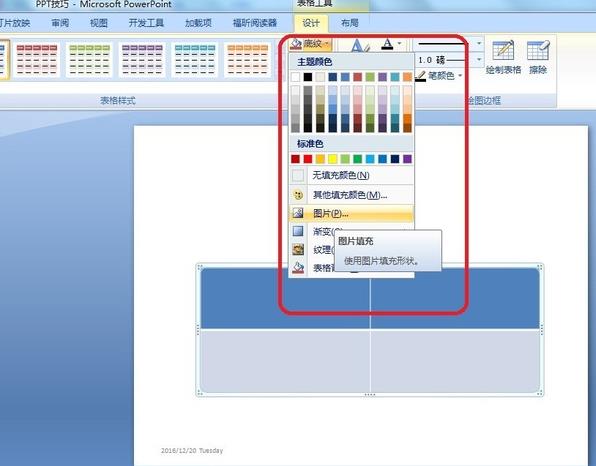Click the bottom-left gray table cell
The height and width of the screenshot is (466, 596).
click(285, 361)
